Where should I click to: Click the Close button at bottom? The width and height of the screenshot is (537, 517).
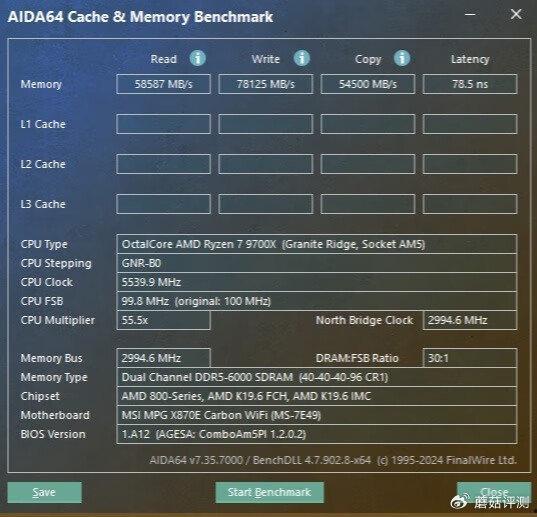(x=494, y=492)
